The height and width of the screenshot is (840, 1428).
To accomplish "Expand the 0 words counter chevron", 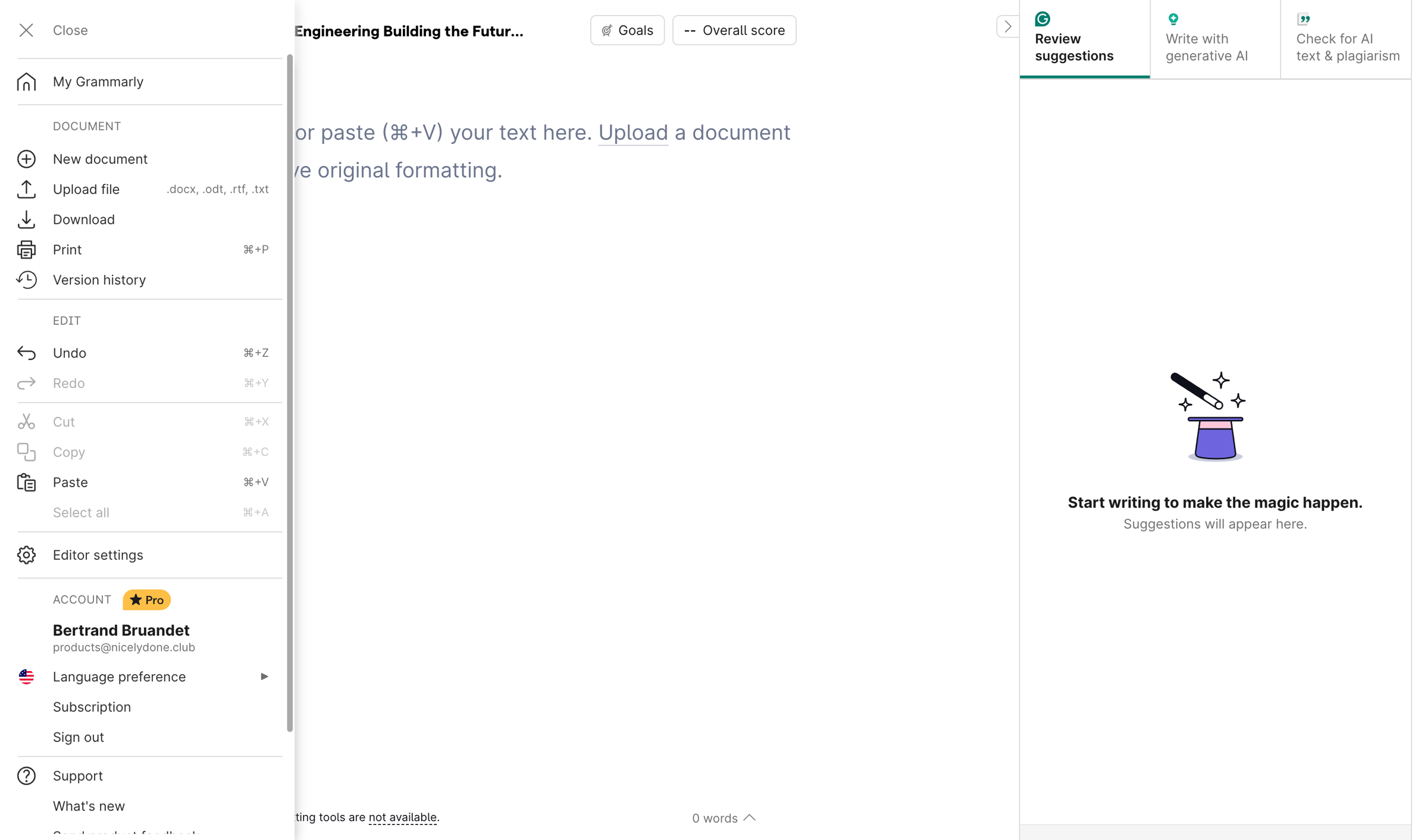I will (750, 818).
